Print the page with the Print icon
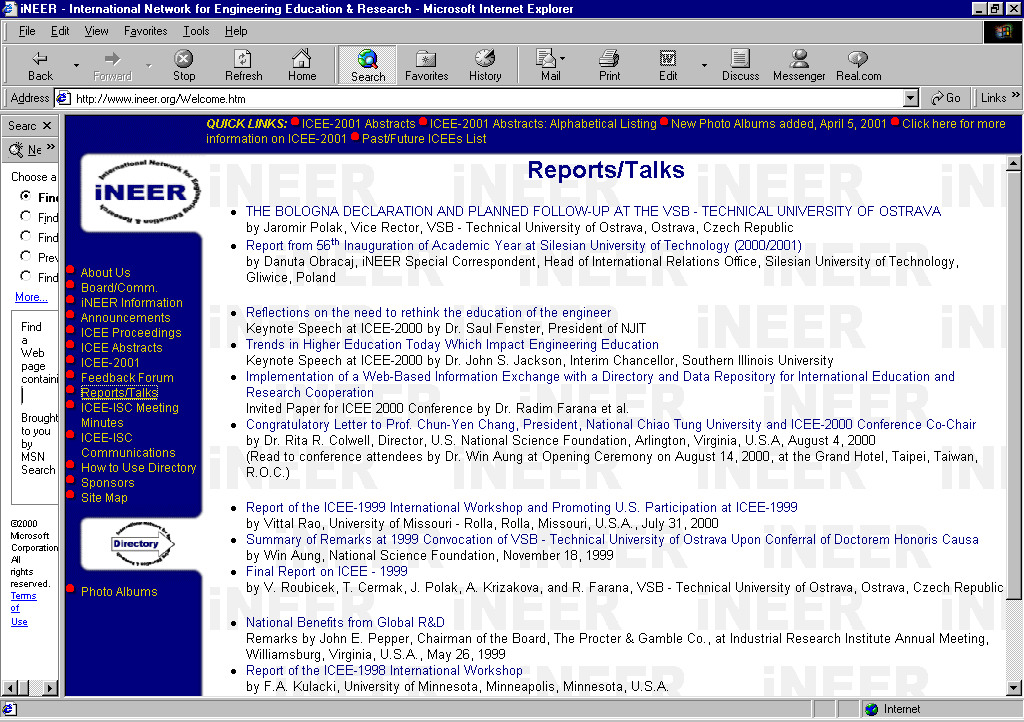This screenshot has height=722, width=1024. (x=609, y=65)
